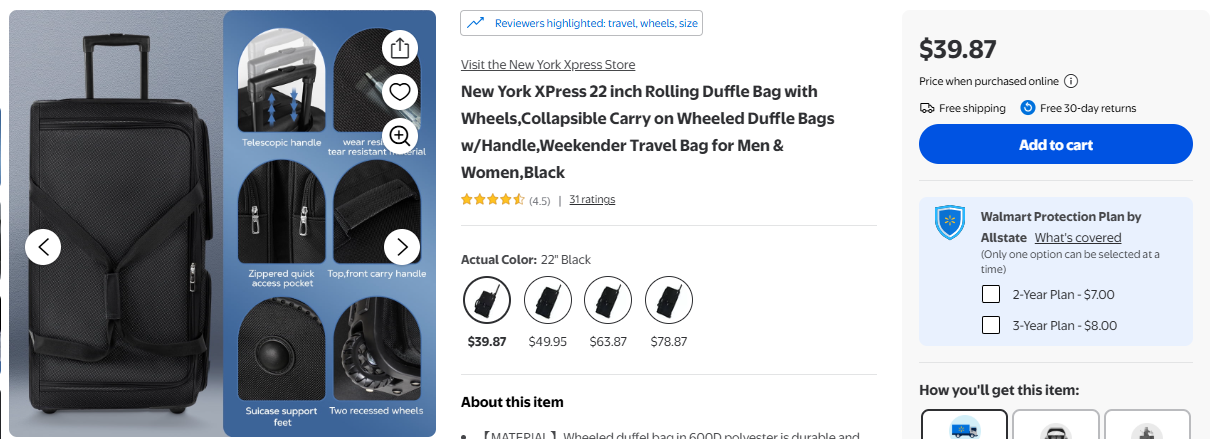Select the $39.87 22" Black option
1216x439 pixels.
tap(487, 300)
